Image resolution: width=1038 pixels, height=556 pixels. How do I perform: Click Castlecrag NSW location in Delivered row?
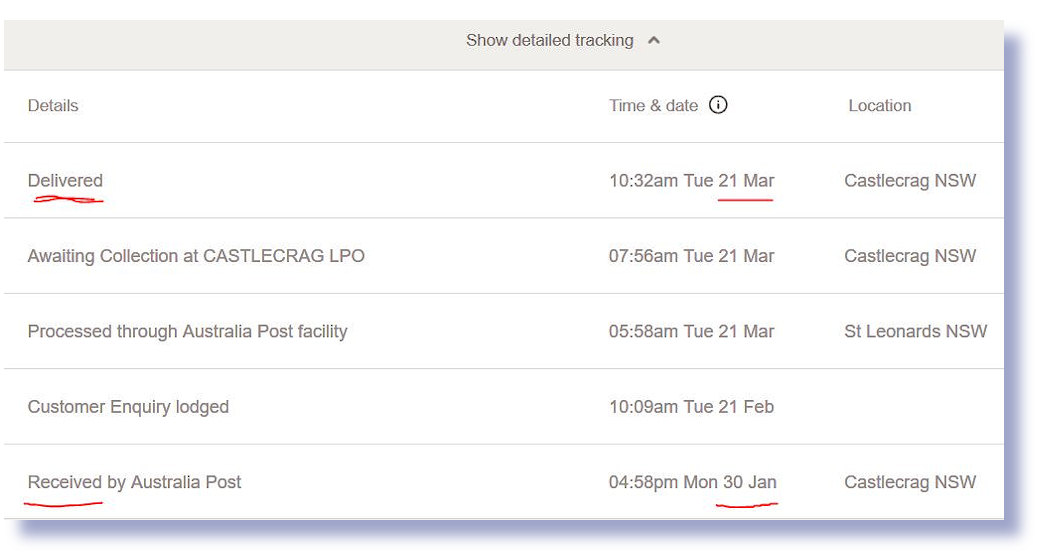[x=910, y=181]
